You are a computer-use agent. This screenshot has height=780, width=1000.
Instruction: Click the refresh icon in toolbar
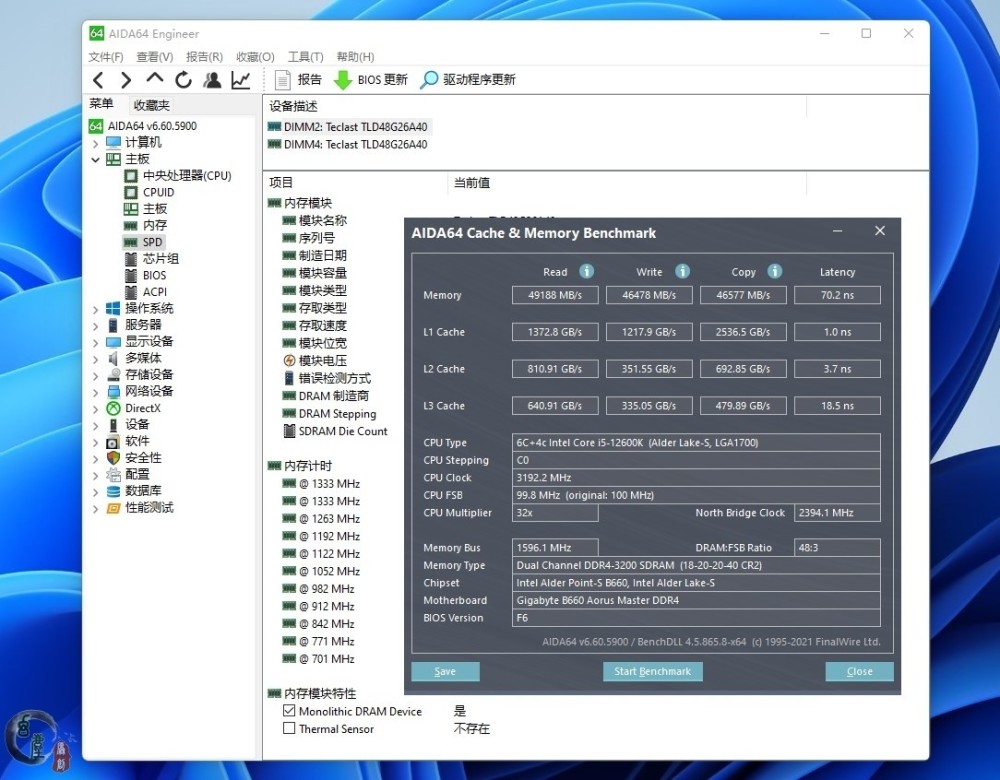[x=183, y=80]
